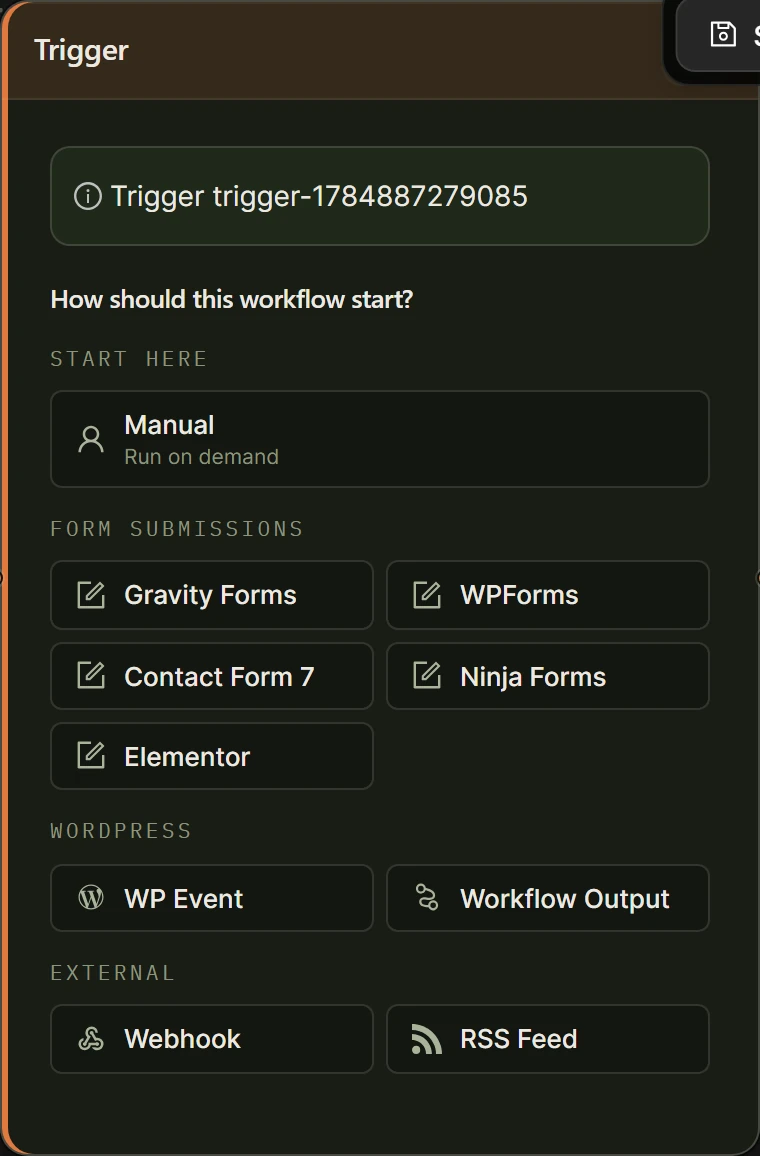Image resolution: width=760 pixels, height=1156 pixels.
Task: Click the WordPress logo on WP Event
Action: (91, 898)
